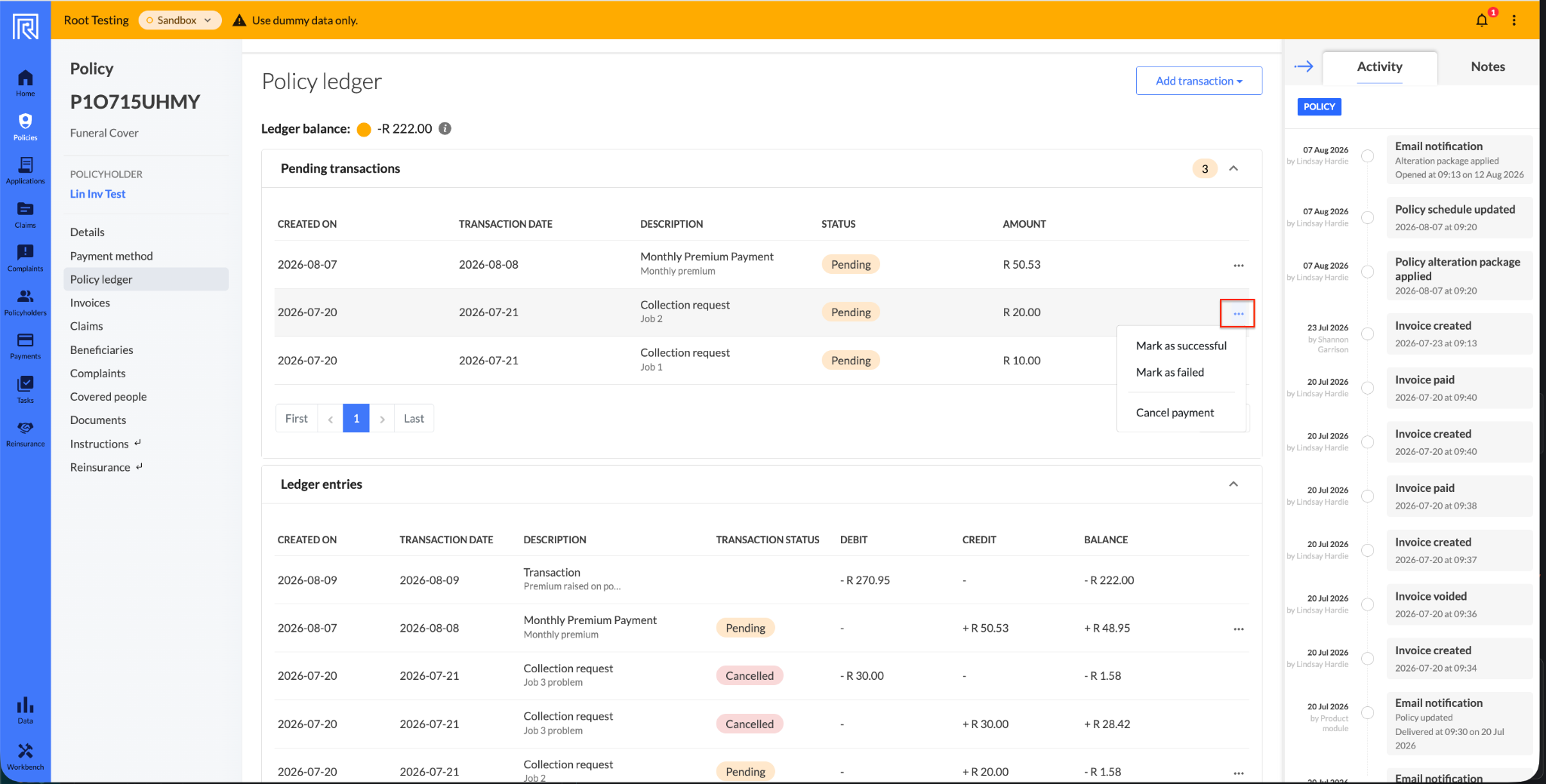Open the Complaints sidebar icon
Viewport: 1546px width, 784px height.
(25, 258)
